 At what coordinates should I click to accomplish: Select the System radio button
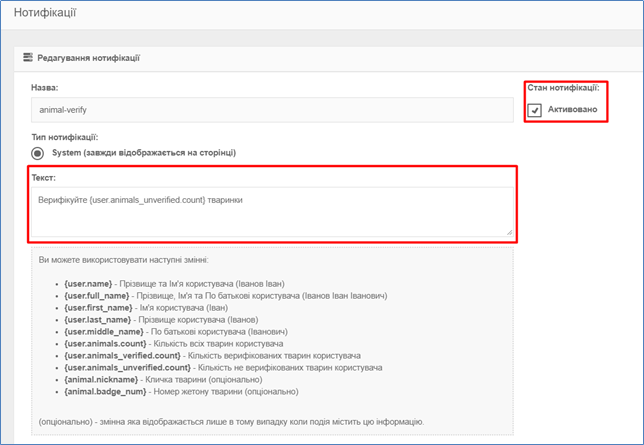pyautogui.click(x=38, y=153)
